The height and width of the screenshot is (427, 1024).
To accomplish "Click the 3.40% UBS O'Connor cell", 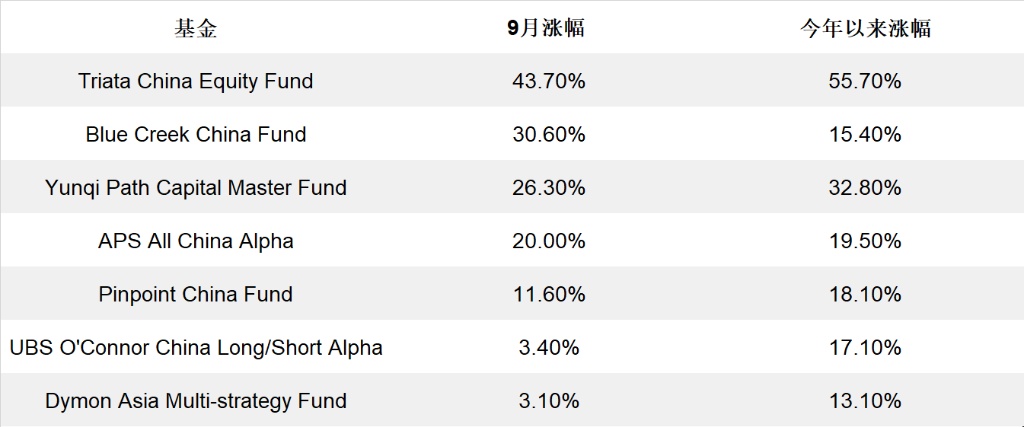I will (x=548, y=348).
